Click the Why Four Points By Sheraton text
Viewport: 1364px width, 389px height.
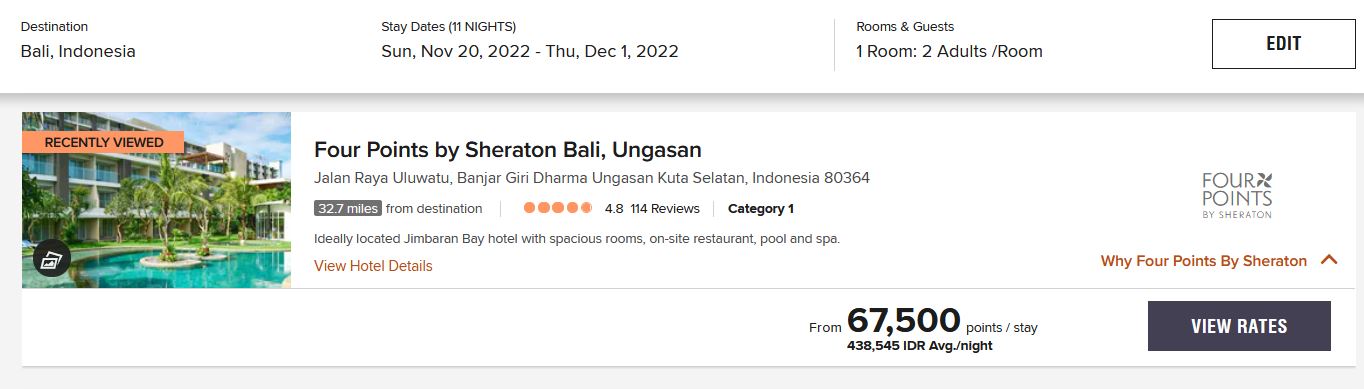1204,261
